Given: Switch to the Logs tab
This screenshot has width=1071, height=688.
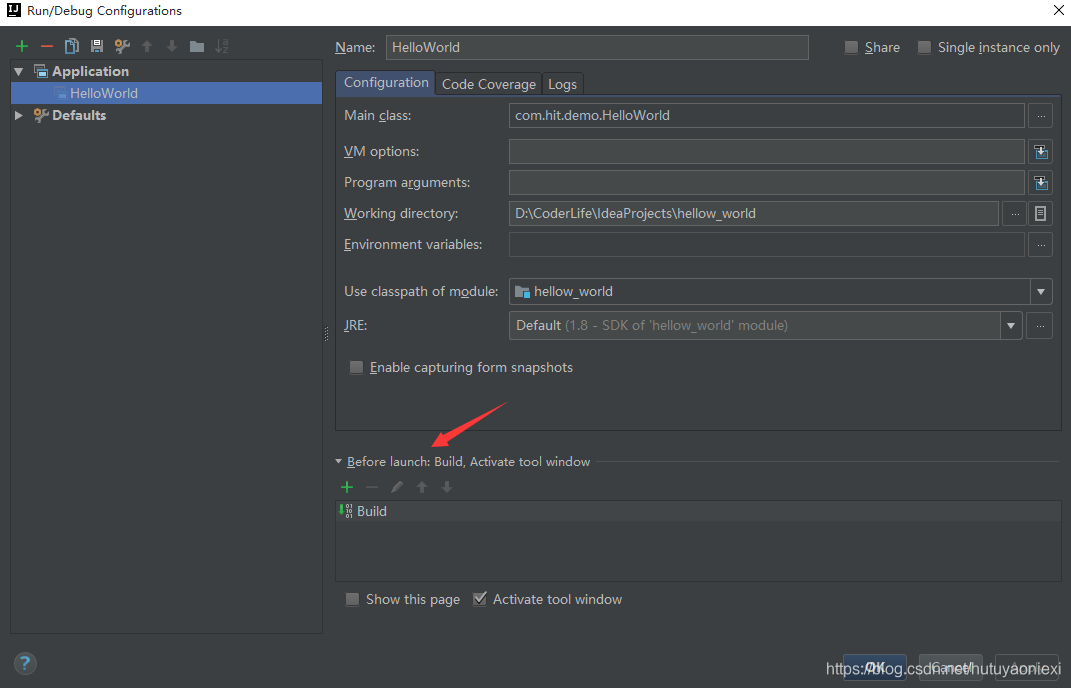Looking at the screenshot, I should 562,84.
